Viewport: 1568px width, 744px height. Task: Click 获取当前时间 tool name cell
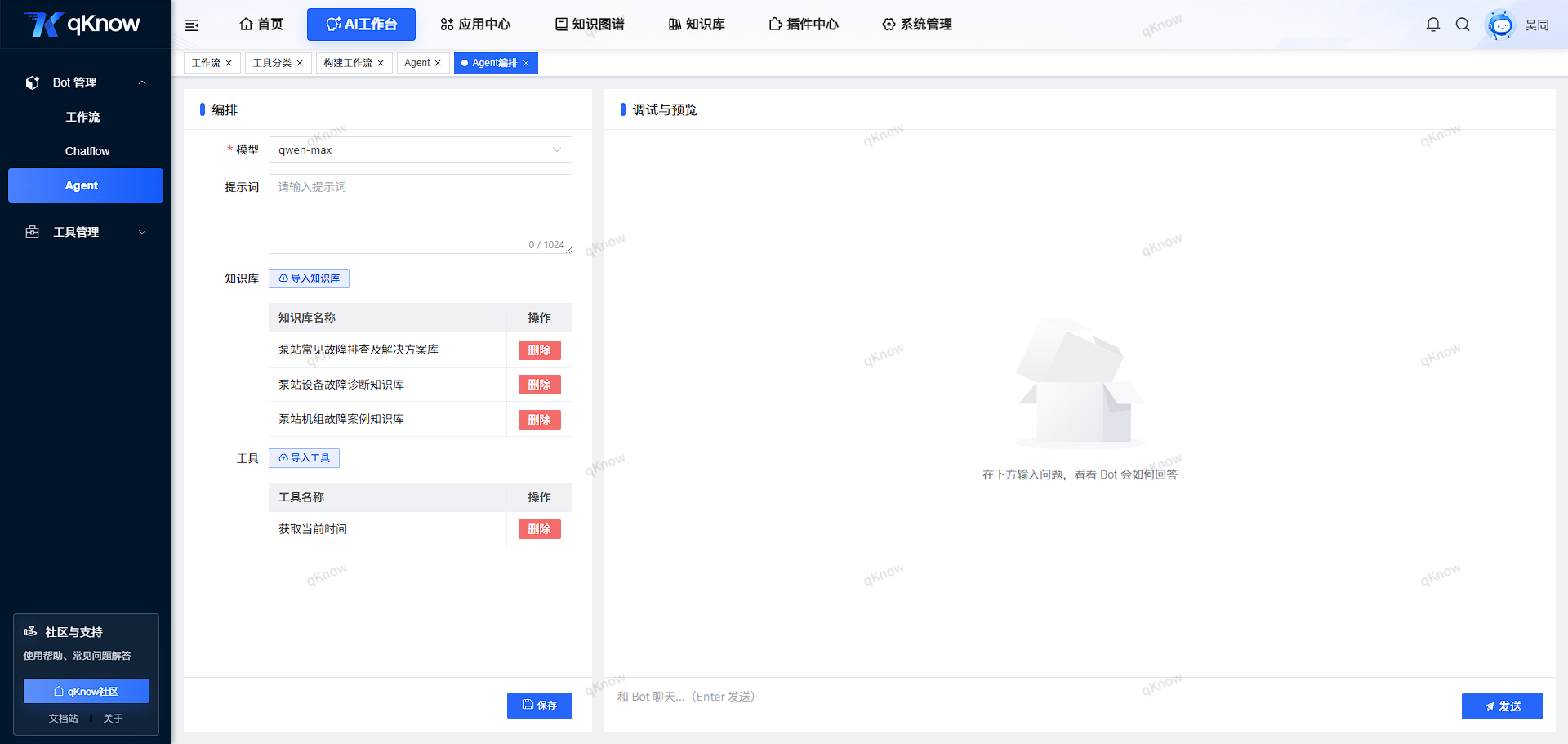pyautogui.click(x=388, y=529)
